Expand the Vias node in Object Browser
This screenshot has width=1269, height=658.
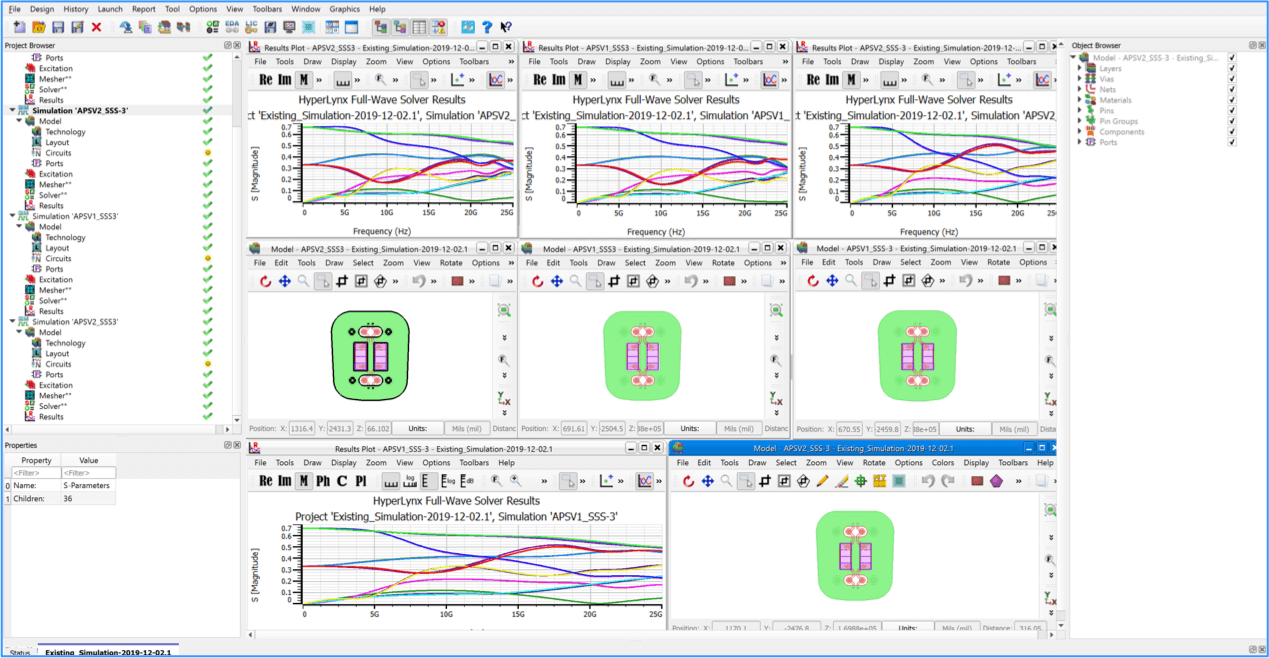[1080, 79]
